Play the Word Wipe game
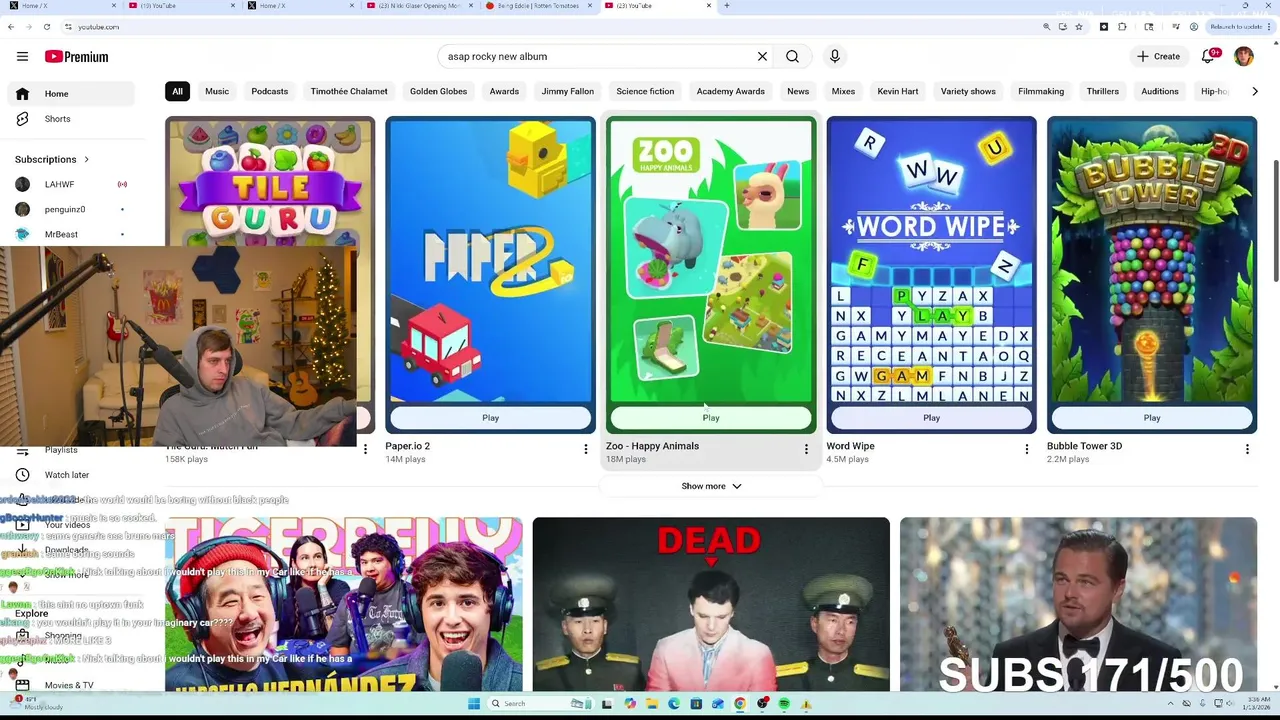Viewport: 1280px width, 720px height. click(x=931, y=418)
